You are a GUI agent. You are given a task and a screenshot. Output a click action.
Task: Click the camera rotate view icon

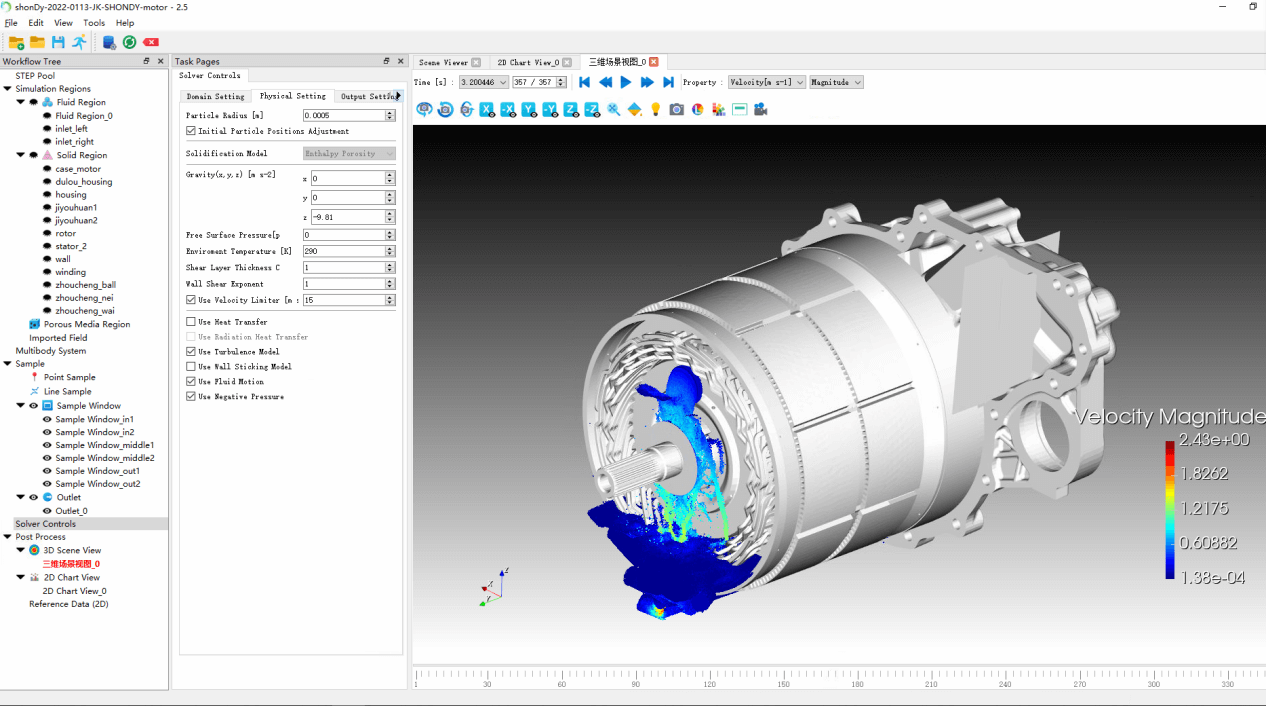click(445, 109)
